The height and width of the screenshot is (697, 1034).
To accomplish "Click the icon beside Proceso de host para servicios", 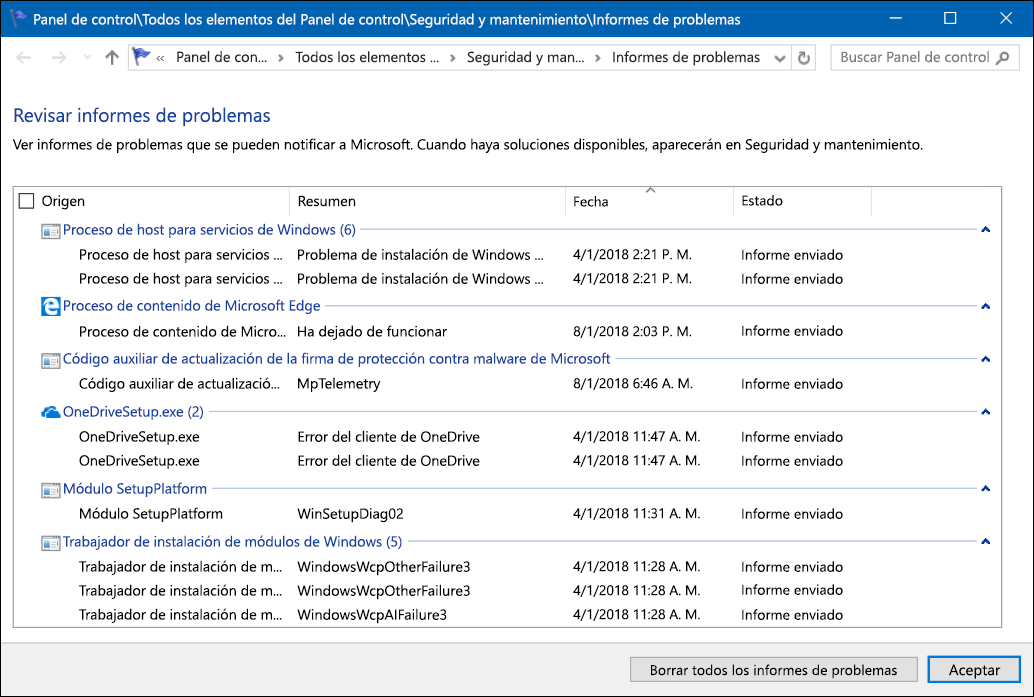I will (x=51, y=231).
